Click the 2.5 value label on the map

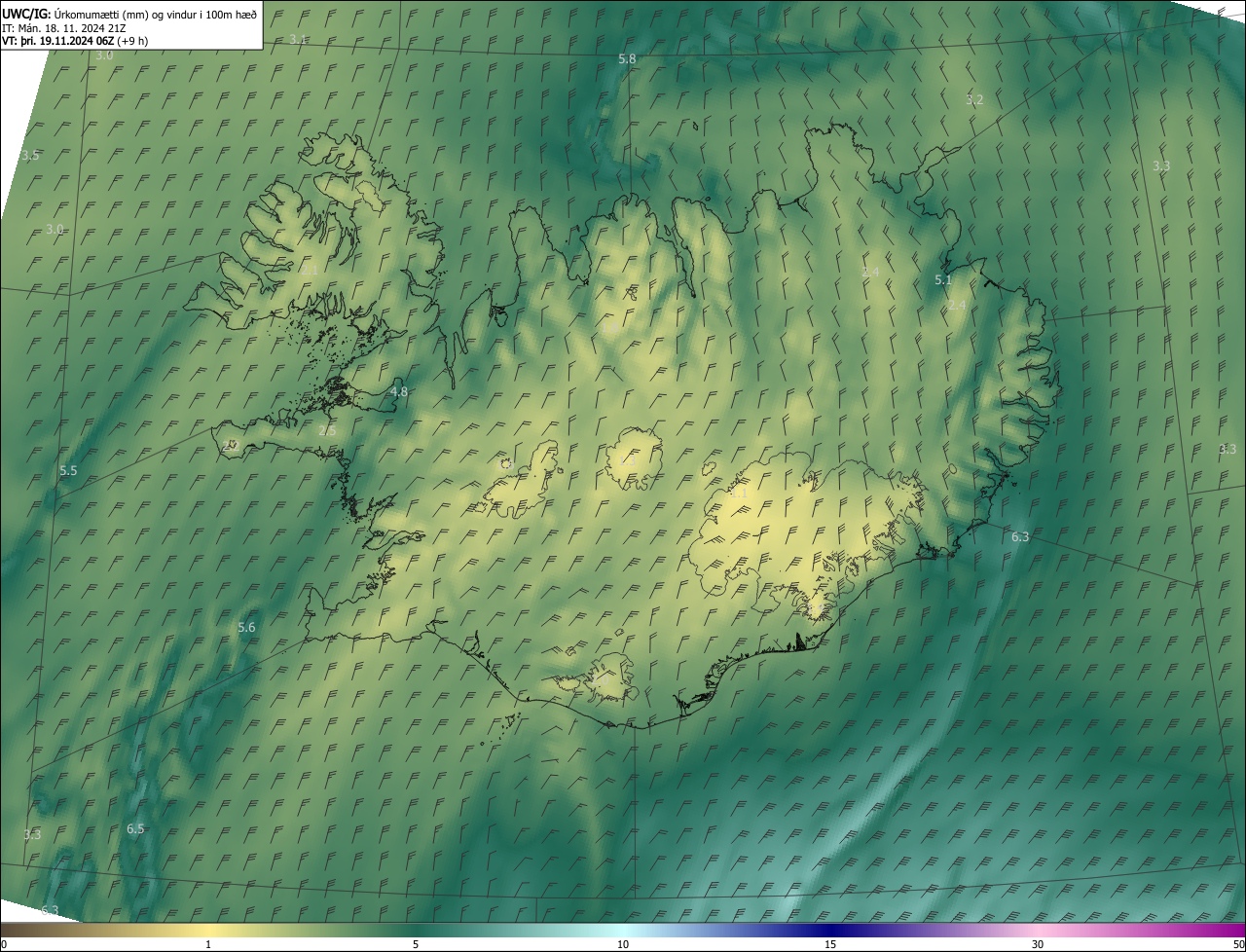327,430
